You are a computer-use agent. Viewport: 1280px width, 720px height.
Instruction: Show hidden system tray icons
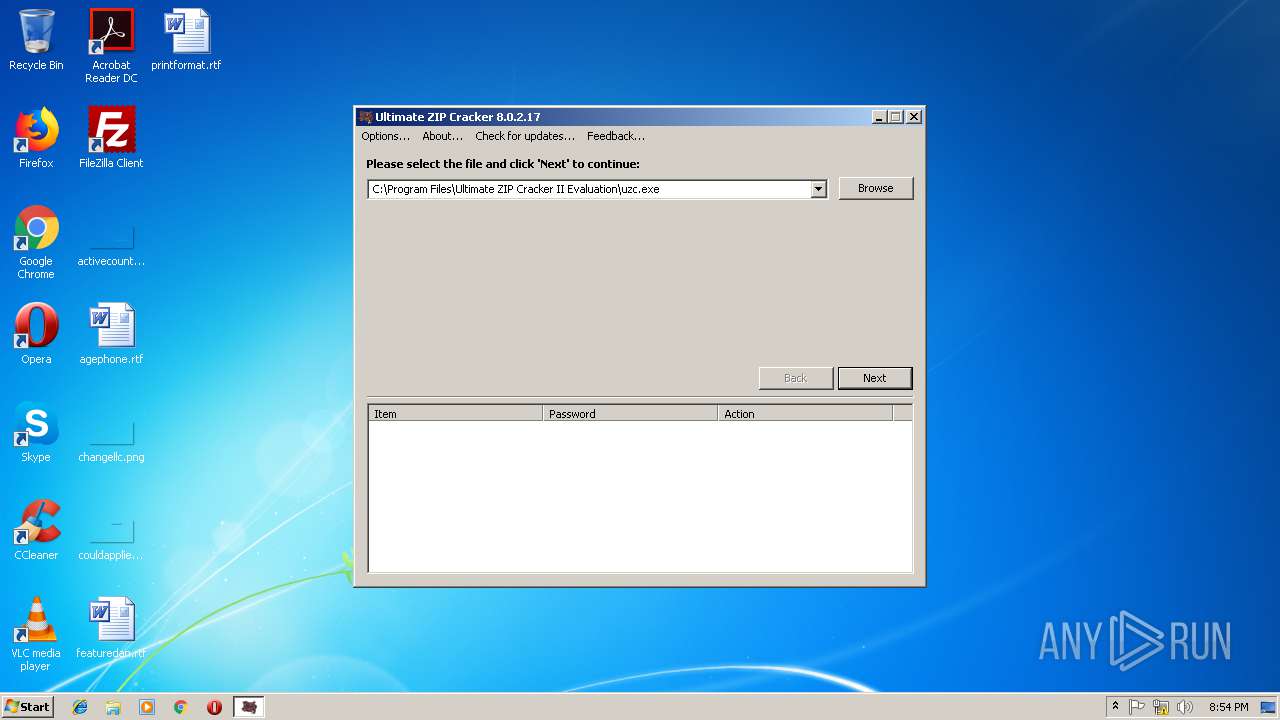(1115, 706)
